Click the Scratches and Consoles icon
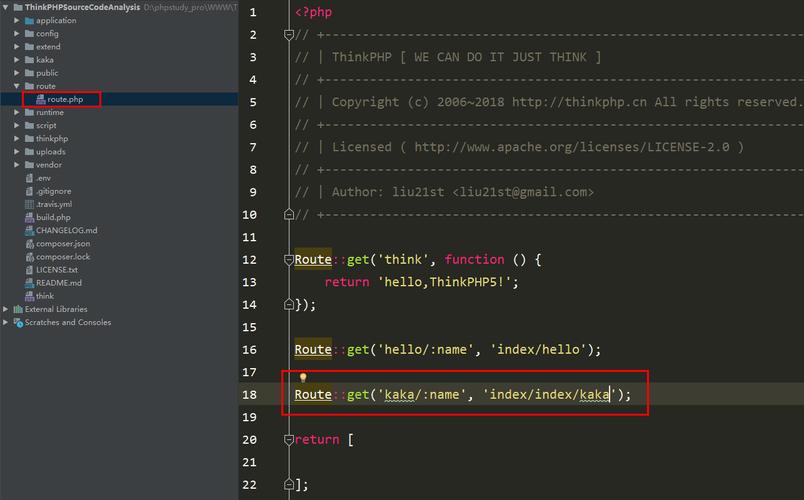The height and width of the screenshot is (500, 804). point(18,323)
